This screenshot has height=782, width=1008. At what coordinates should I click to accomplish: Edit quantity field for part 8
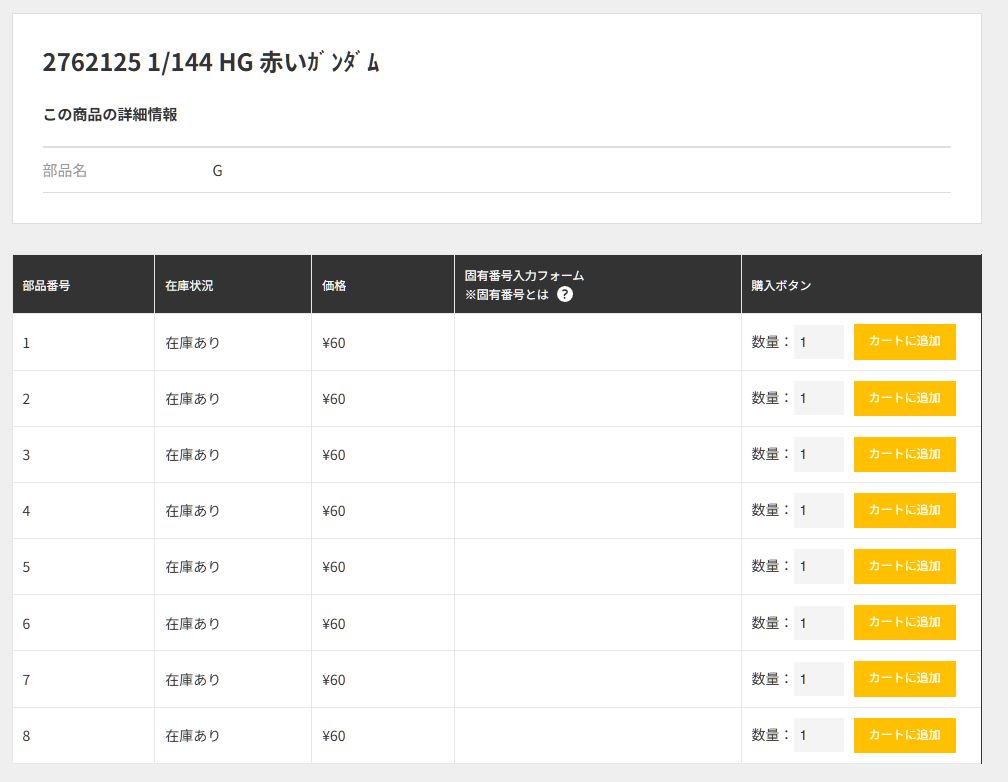818,735
